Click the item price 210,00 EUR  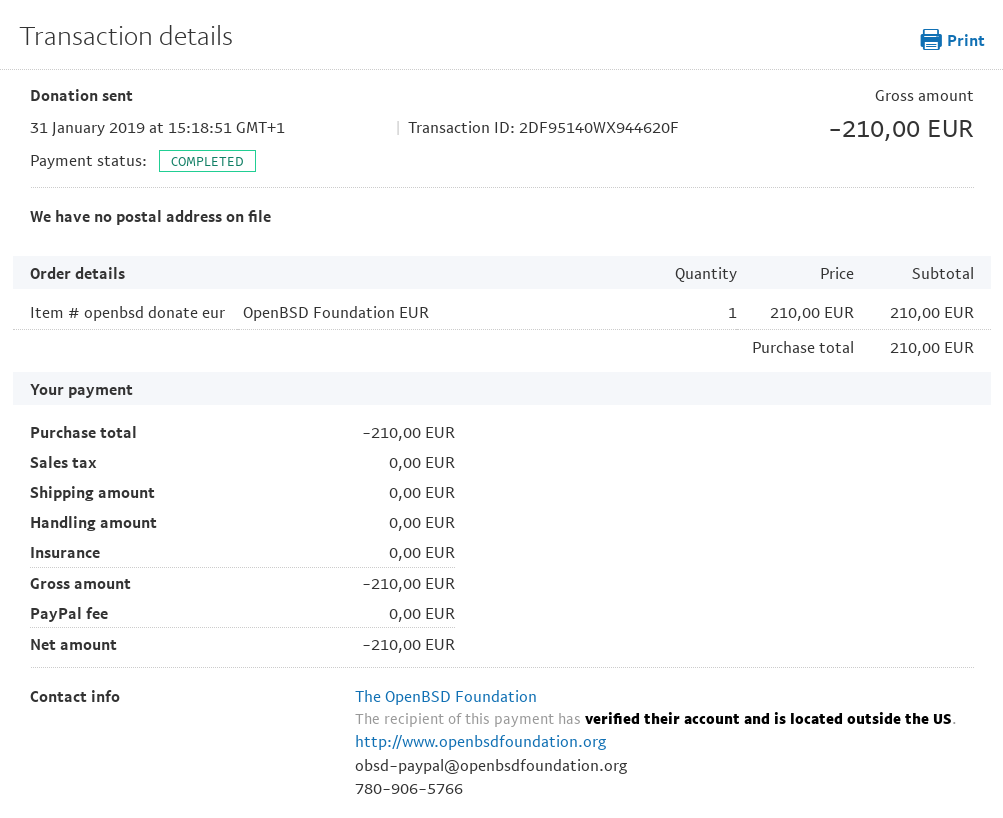point(812,313)
